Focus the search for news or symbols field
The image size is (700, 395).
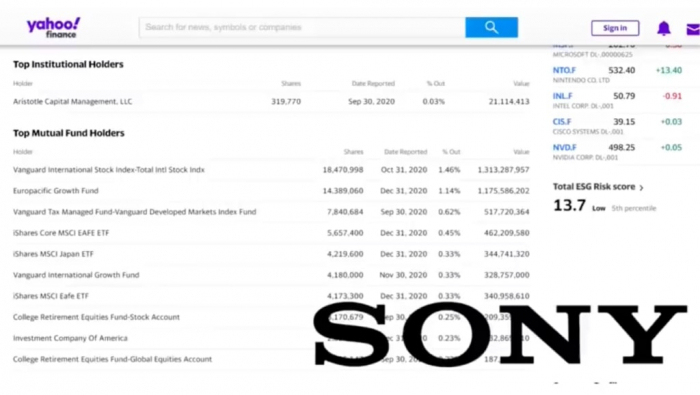point(302,27)
